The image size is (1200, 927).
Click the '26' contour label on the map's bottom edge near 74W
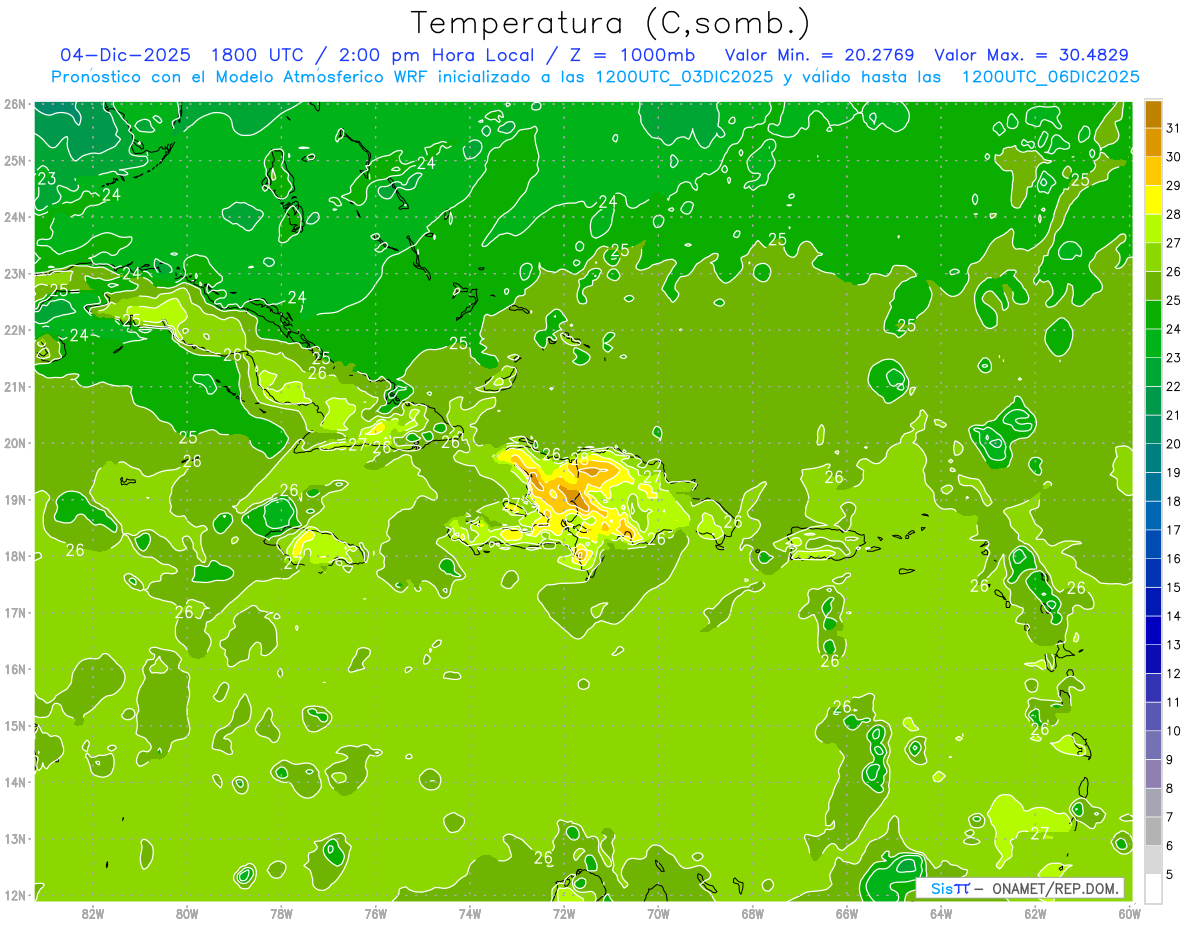tap(543, 858)
